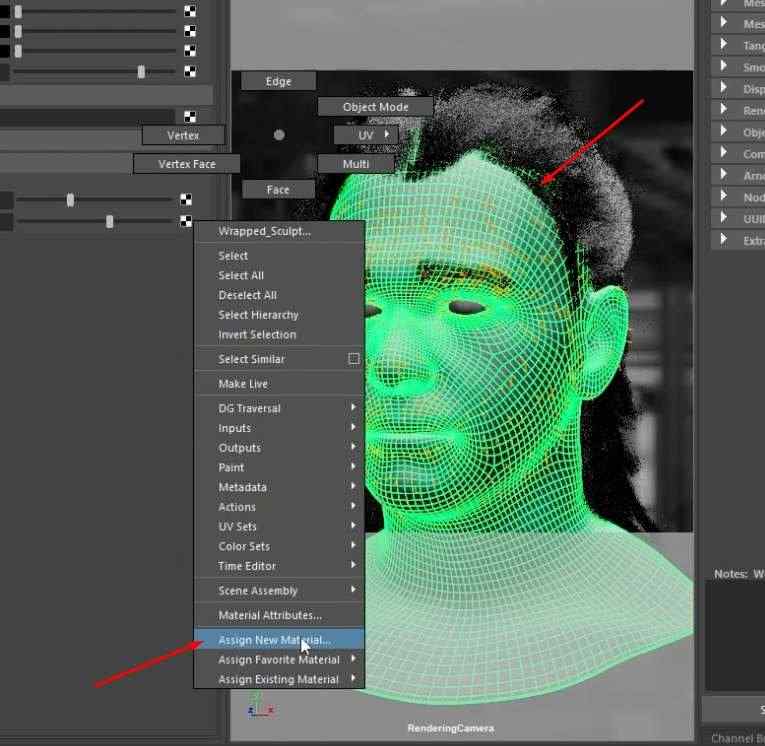Click the checker icon just above the Wrapped_Sculpt menu

coord(186,221)
